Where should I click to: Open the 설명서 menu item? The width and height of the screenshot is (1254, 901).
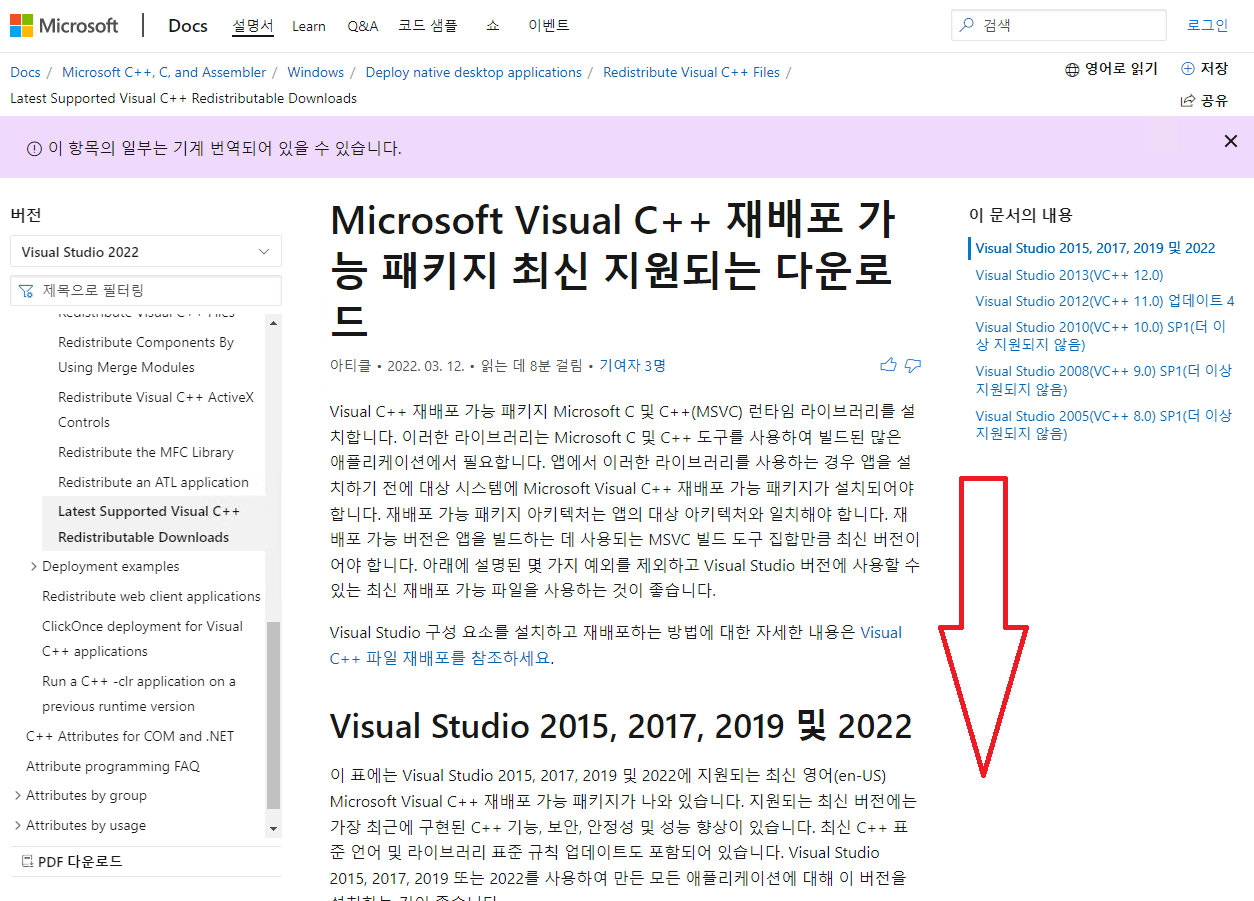pos(253,26)
